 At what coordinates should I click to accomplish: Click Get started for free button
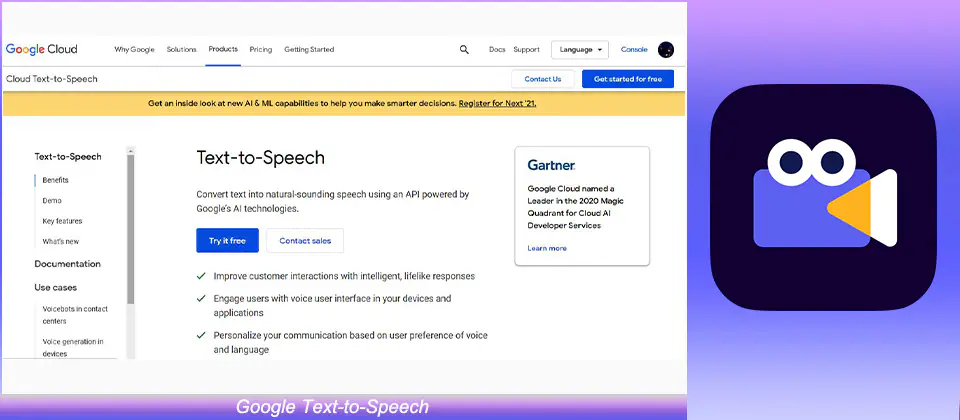[x=628, y=79]
